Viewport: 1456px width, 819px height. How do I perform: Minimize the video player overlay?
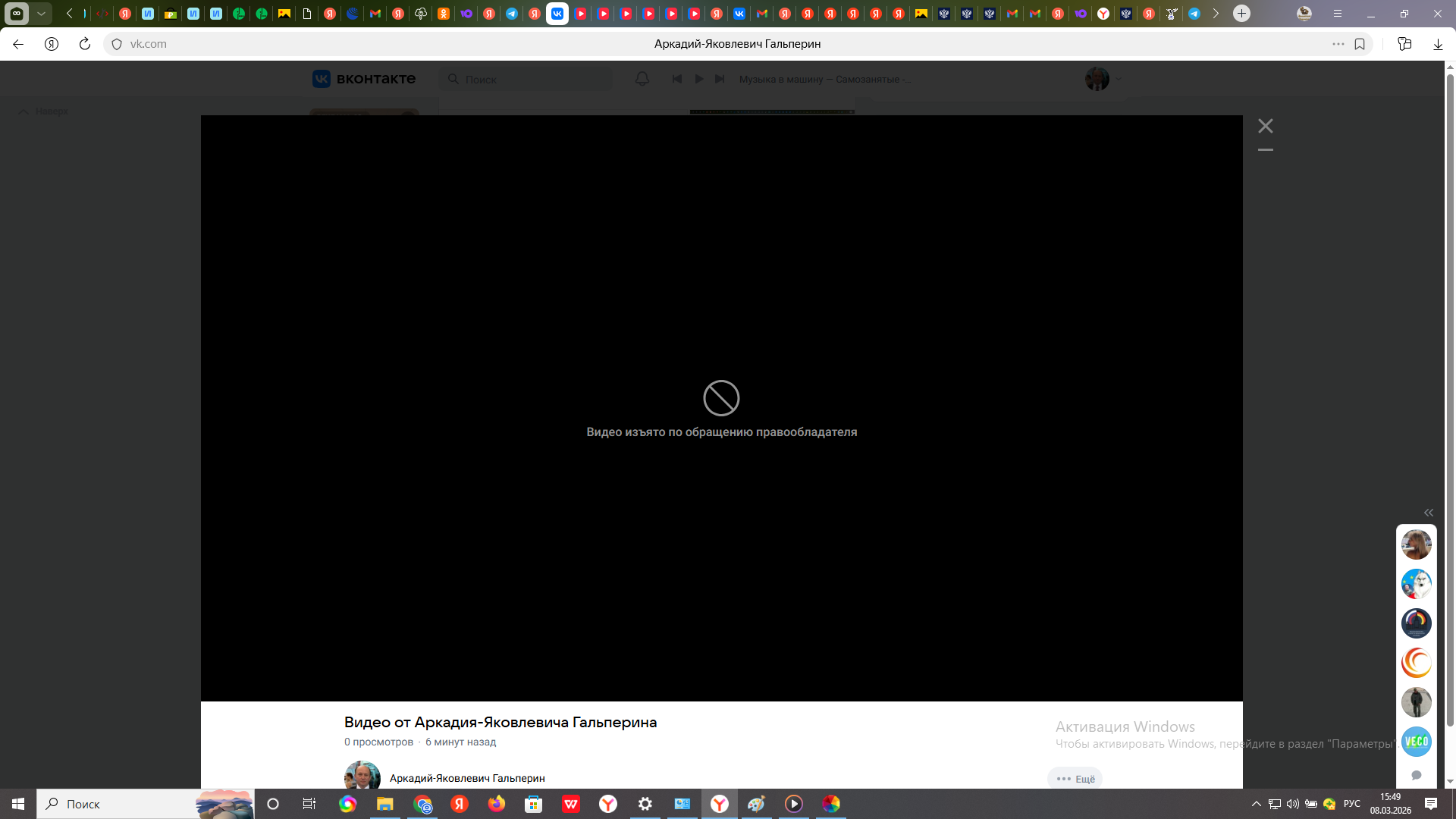pyautogui.click(x=1266, y=150)
